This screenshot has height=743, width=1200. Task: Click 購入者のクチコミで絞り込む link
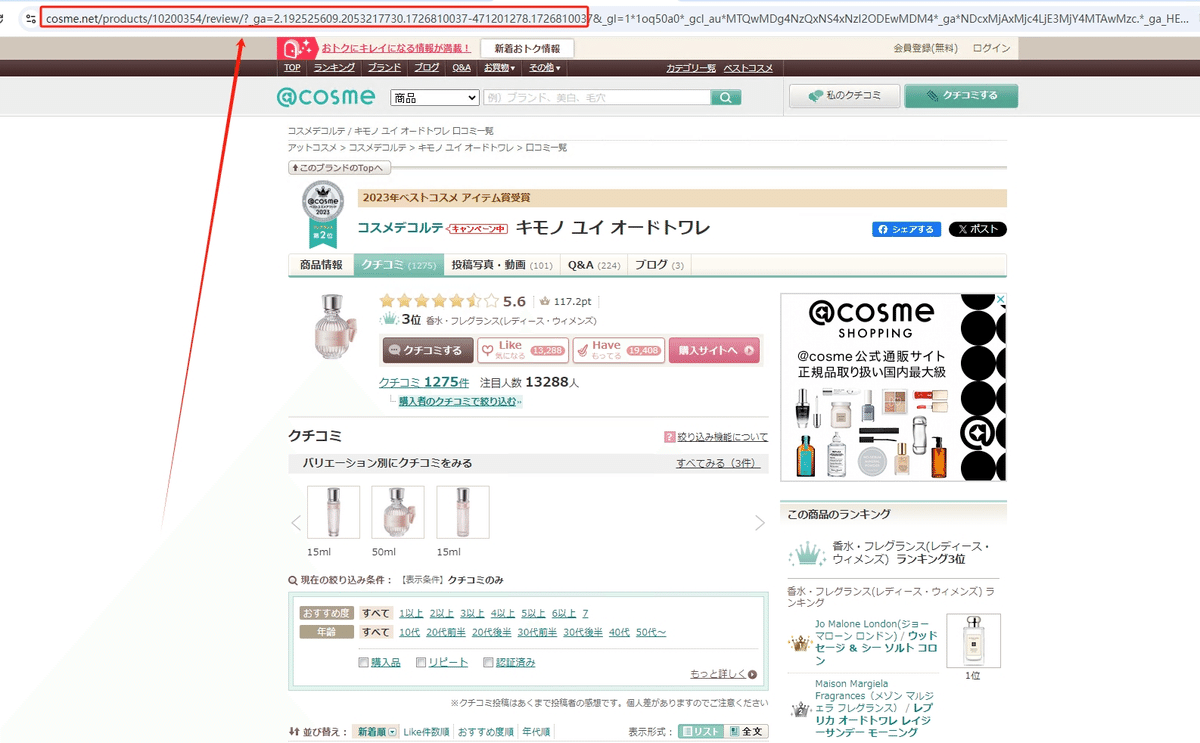pyautogui.click(x=460, y=401)
